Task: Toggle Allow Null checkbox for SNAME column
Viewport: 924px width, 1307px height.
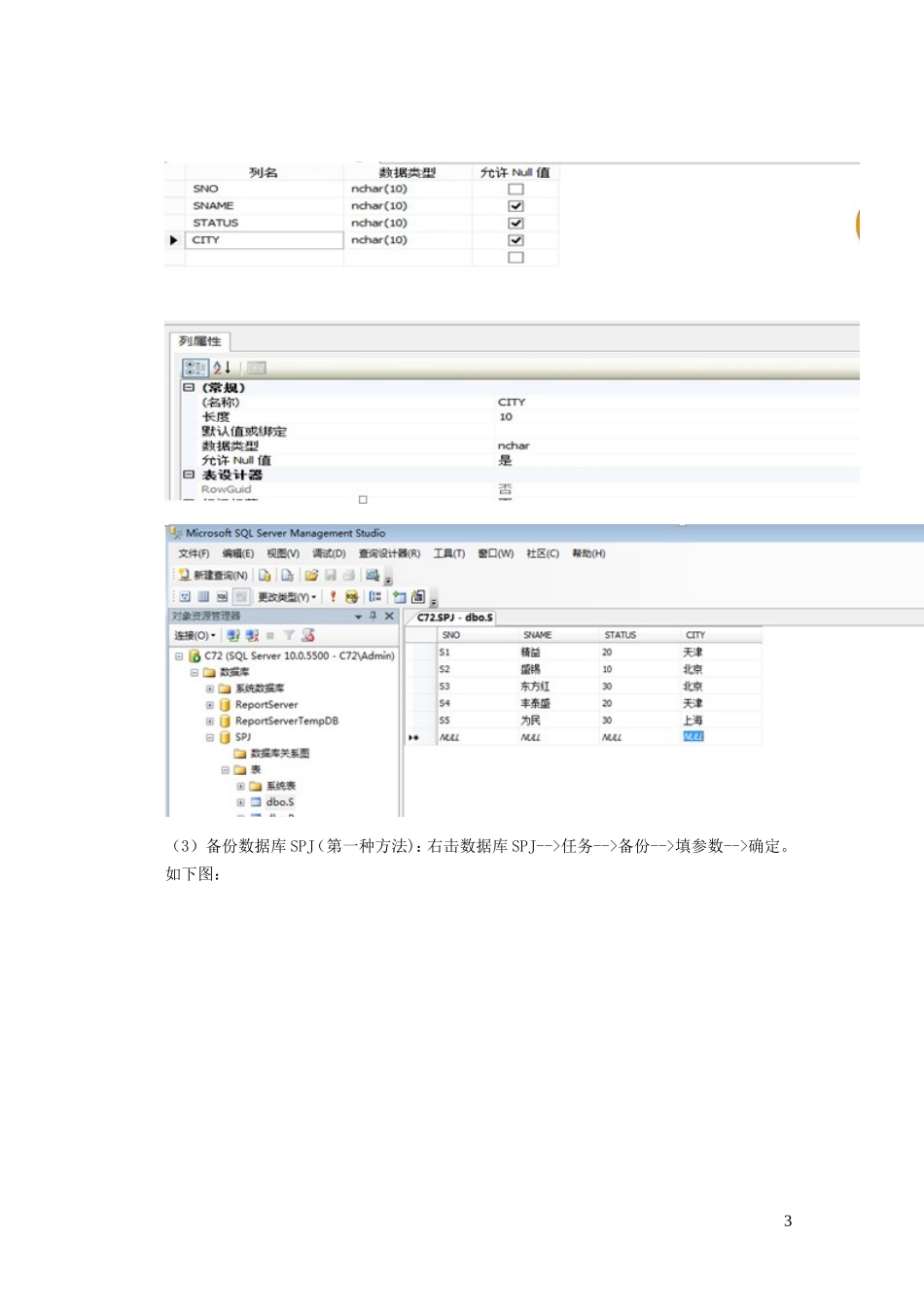Action: click(515, 205)
